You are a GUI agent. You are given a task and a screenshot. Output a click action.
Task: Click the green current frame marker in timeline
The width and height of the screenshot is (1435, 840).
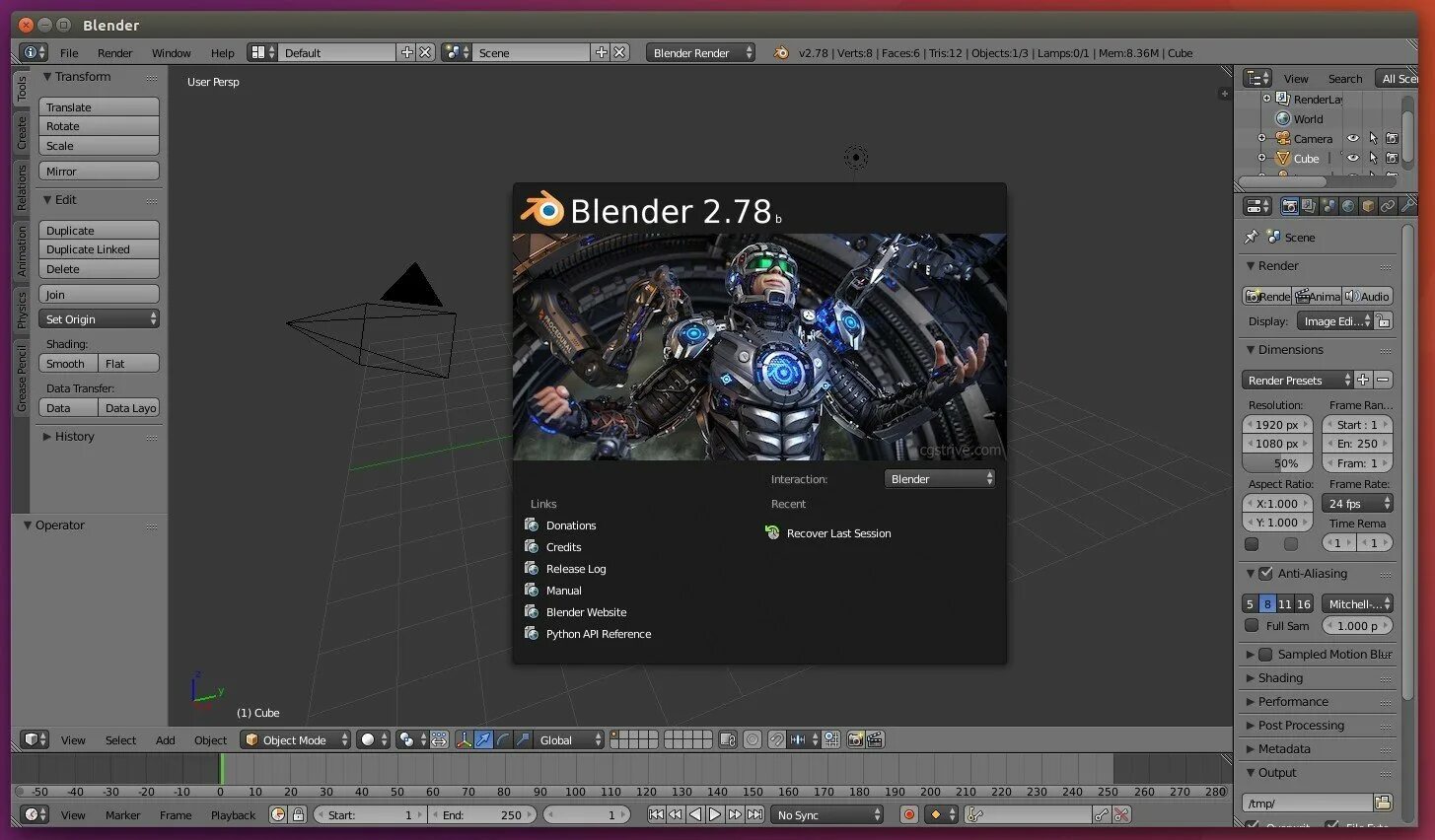click(222, 769)
